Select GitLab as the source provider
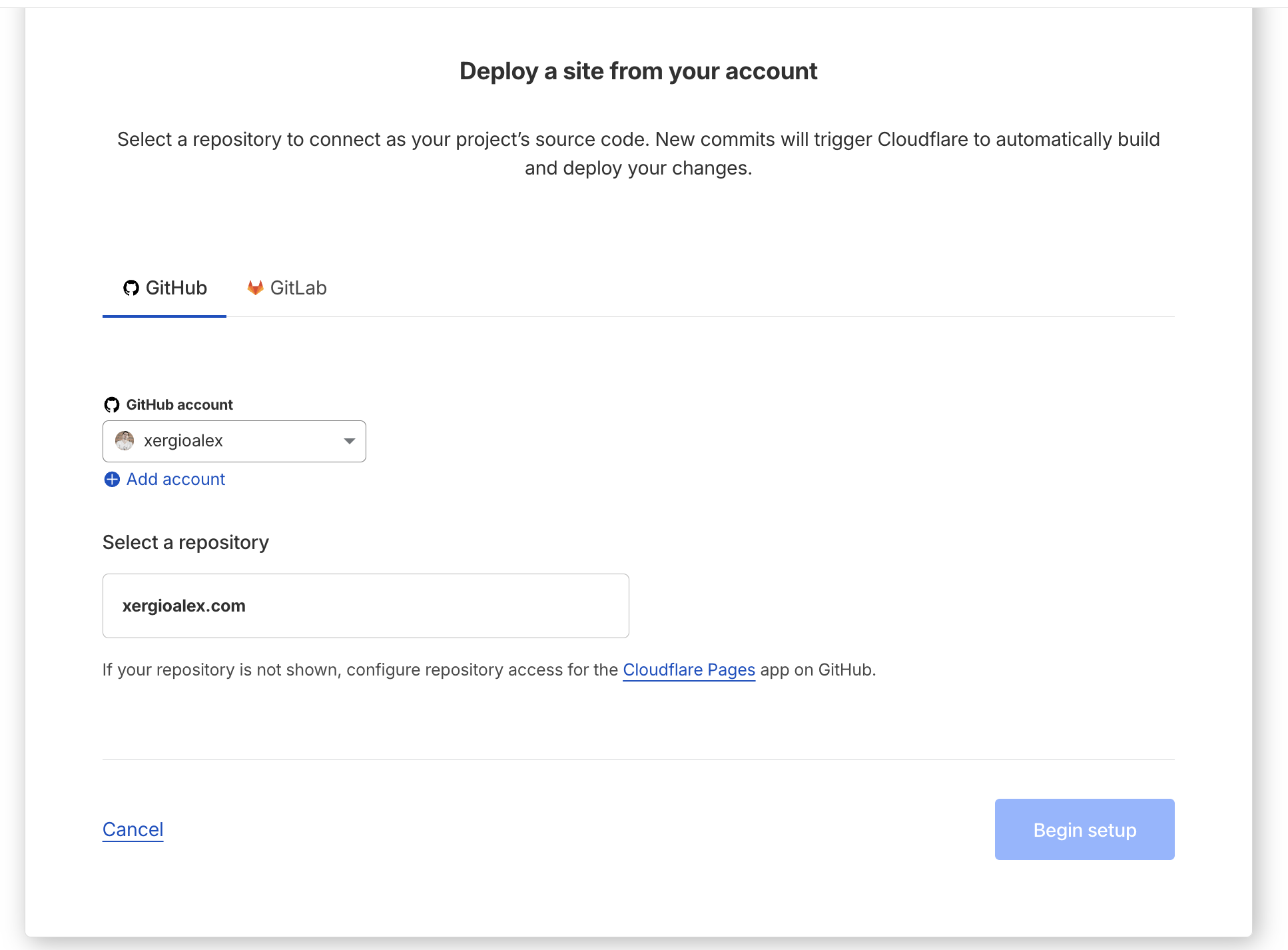Screen dimensions: 1288x950 click(286, 287)
